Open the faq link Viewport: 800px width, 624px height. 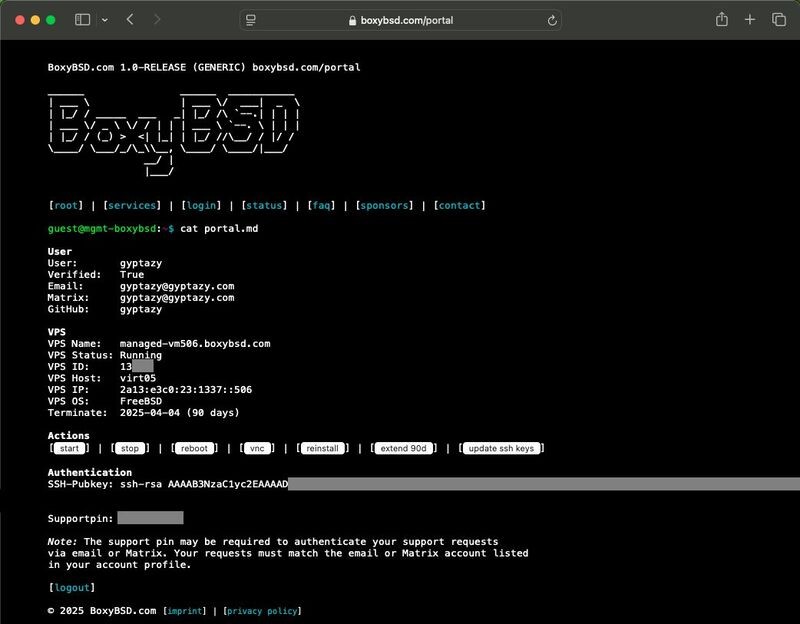click(x=321, y=206)
